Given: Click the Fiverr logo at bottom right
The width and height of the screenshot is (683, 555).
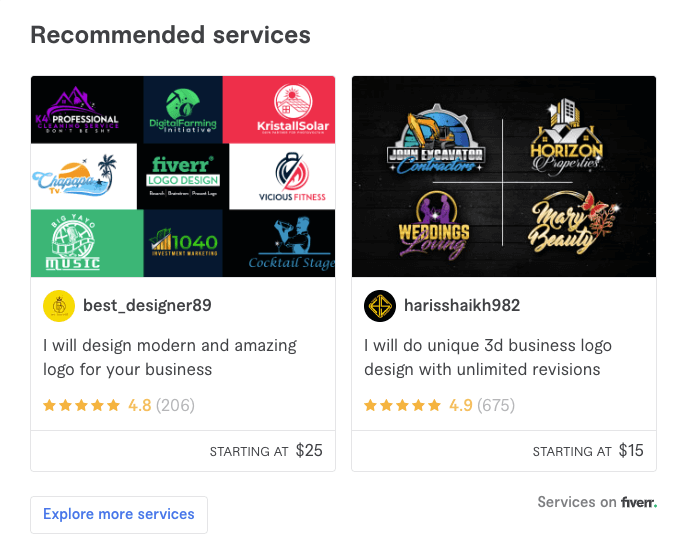Looking at the screenshot, I should click(638, 502).
